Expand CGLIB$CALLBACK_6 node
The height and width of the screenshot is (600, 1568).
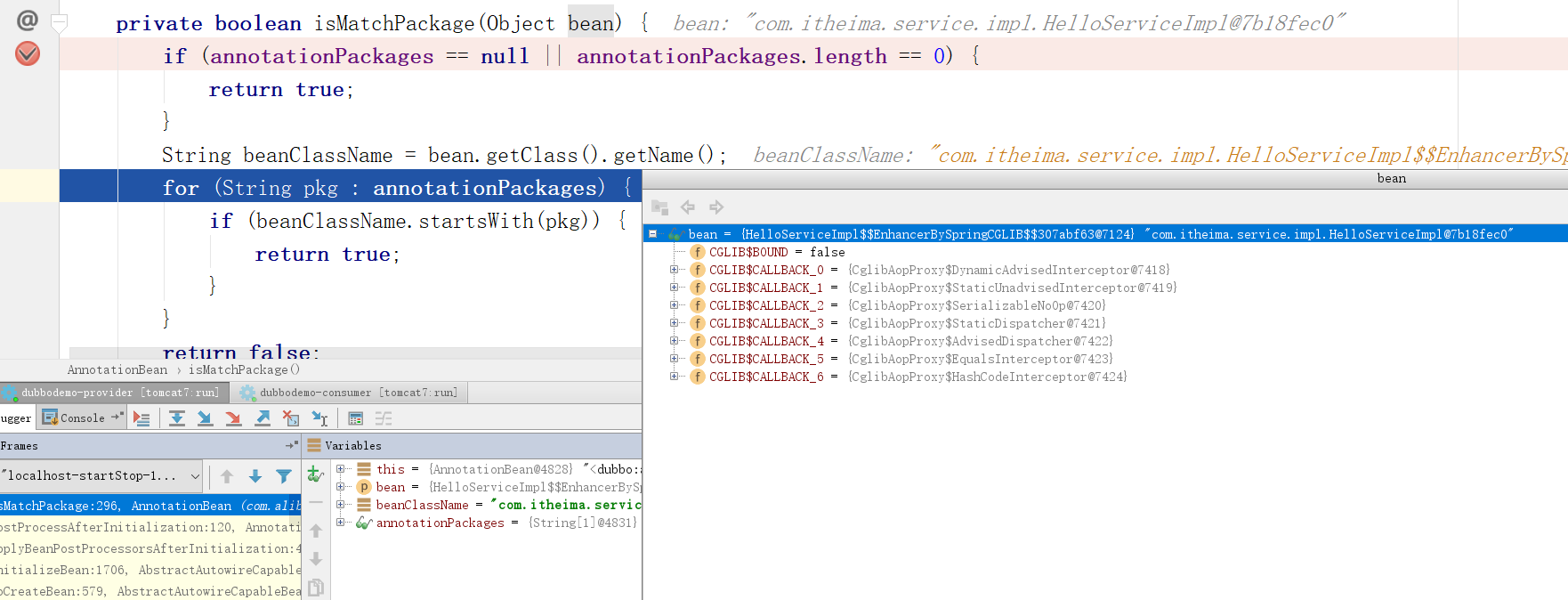tap(674, 377)
